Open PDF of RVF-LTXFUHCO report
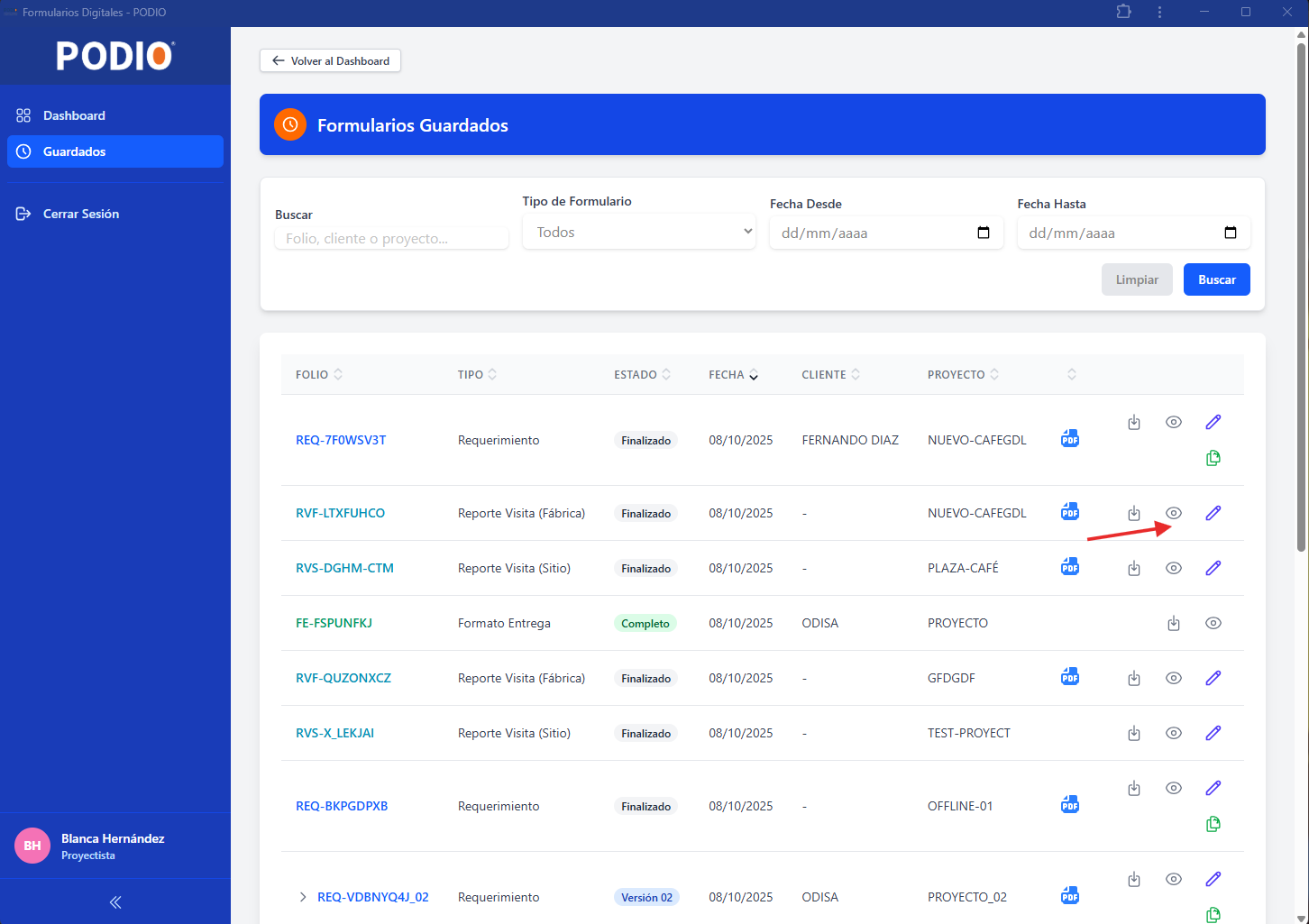1309x924 pixels. click(x=1070, y=511)
